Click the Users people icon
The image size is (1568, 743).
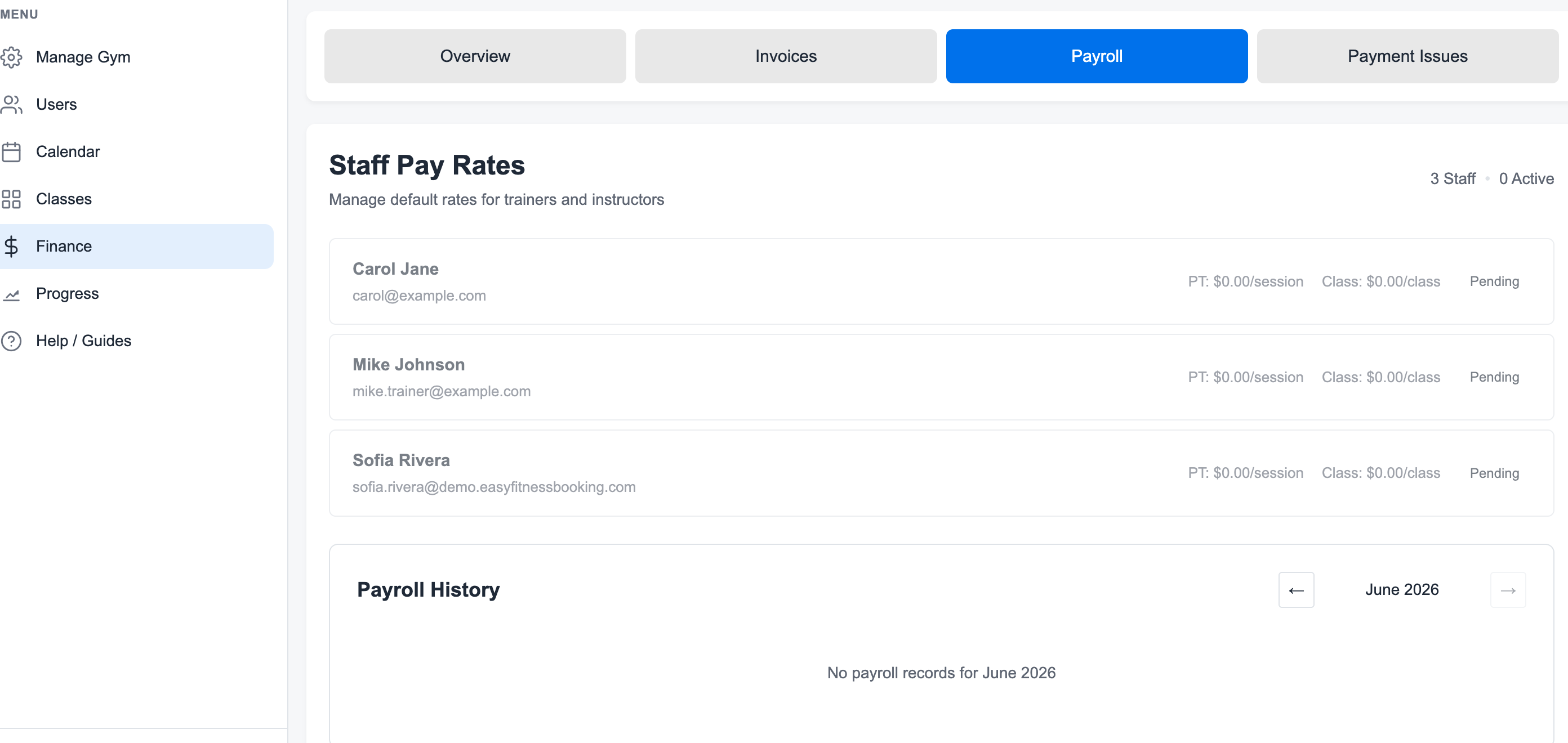pyautogui.click(x=11, y=105)
